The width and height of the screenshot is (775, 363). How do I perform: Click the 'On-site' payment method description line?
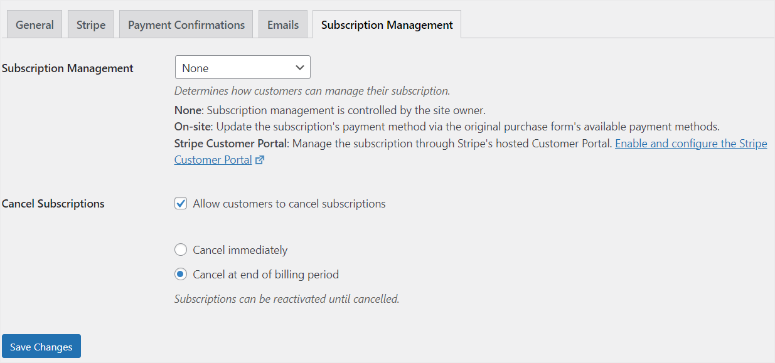click(447, 126)
